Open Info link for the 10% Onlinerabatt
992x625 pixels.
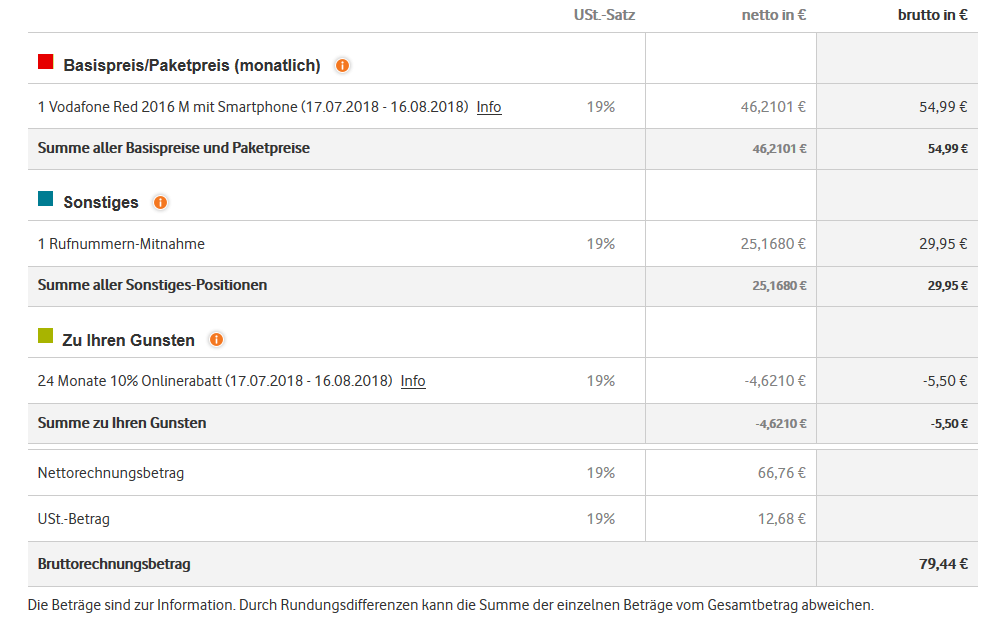tap(413, 381)
